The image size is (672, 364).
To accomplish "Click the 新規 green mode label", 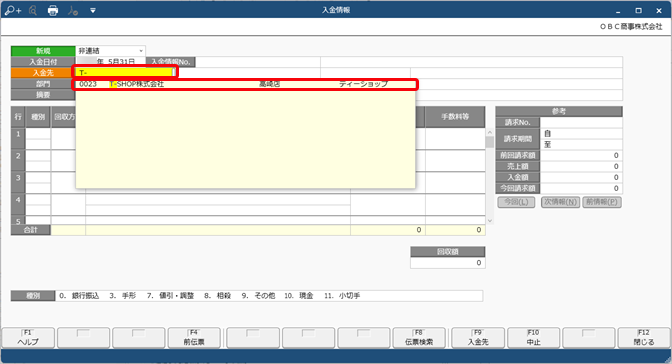I will click(x=43, y=51).
